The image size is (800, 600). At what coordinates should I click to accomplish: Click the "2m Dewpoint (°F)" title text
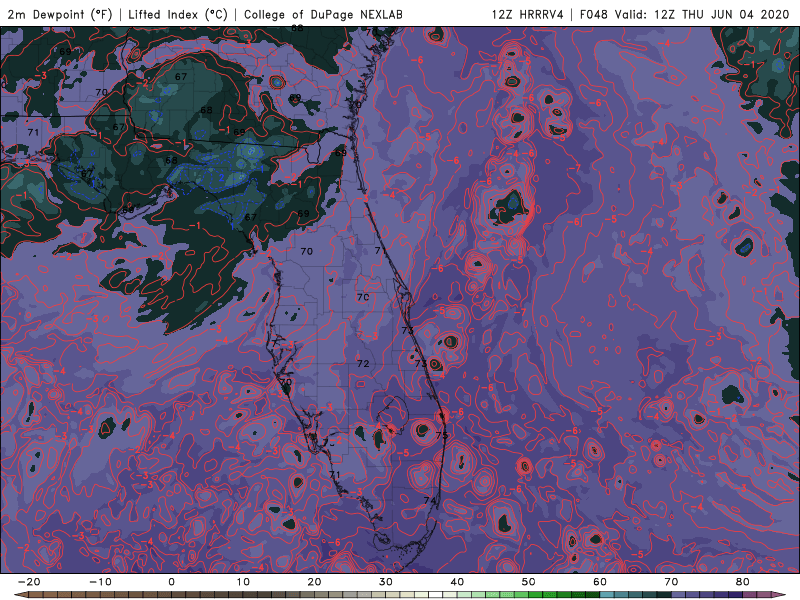pos(60,15)
